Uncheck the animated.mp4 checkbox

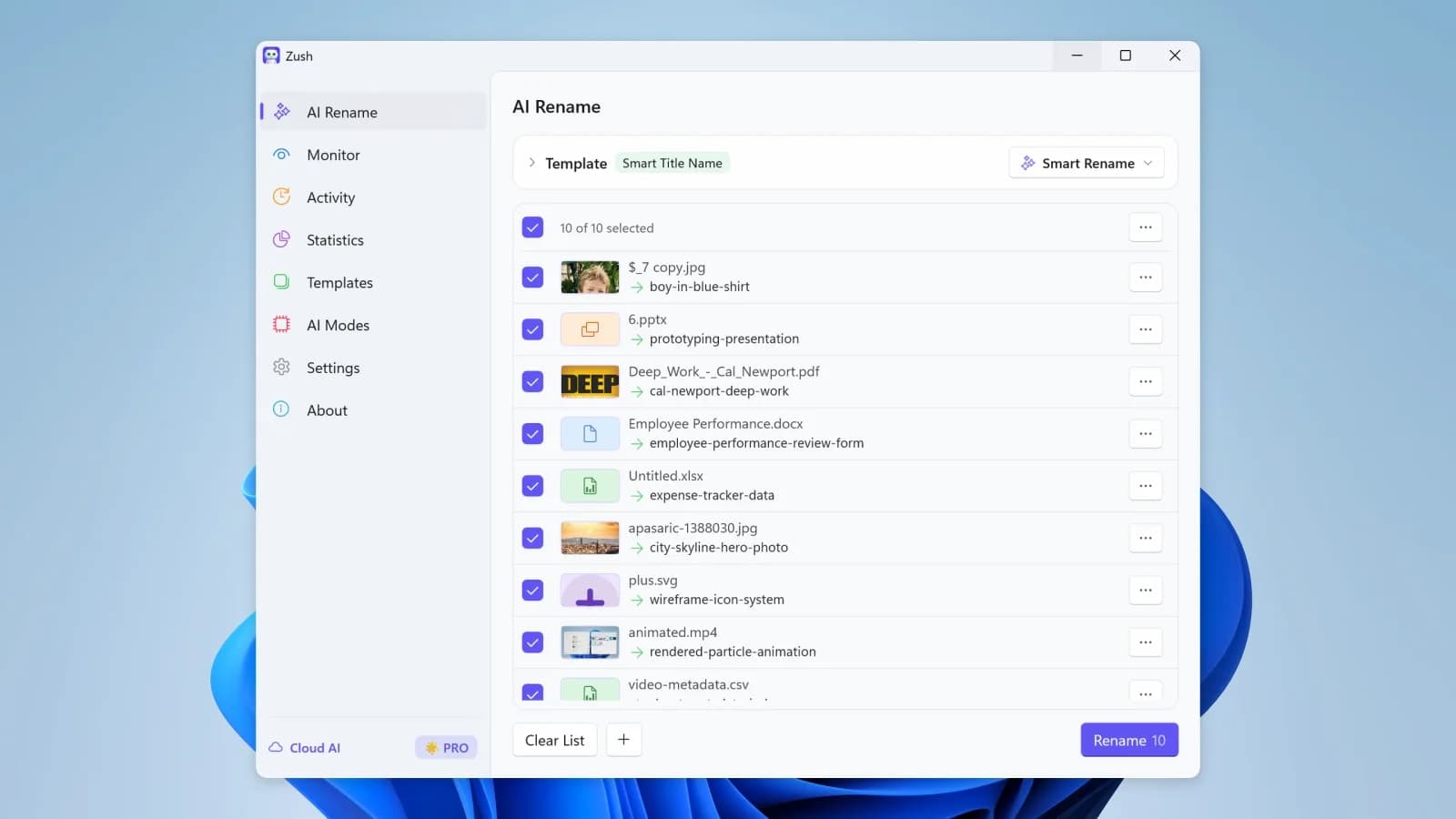[x=532, y=642]
